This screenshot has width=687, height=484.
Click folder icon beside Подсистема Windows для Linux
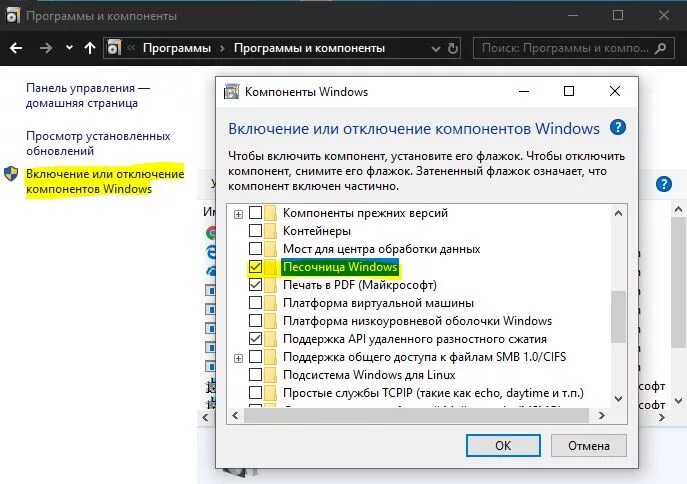[x=271, y=375]
